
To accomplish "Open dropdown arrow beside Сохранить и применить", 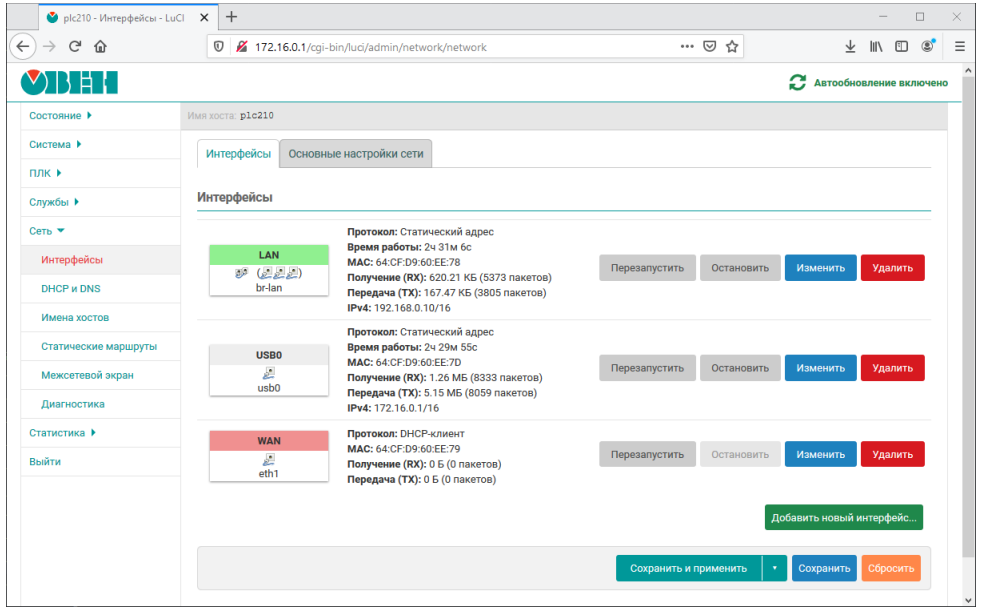I will coord(774,568).
